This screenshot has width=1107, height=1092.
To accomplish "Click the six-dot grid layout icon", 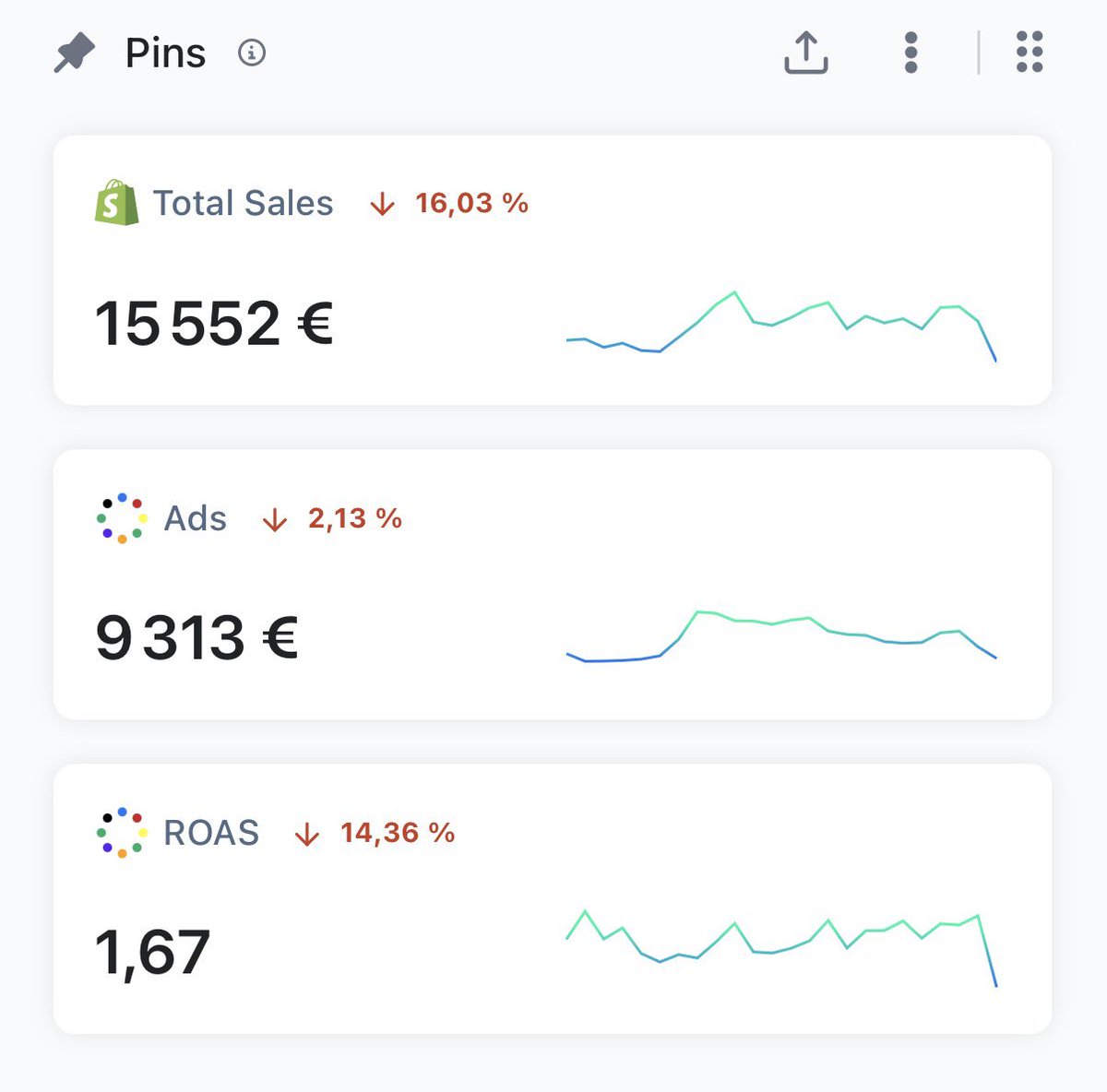I will point(1030,52).
